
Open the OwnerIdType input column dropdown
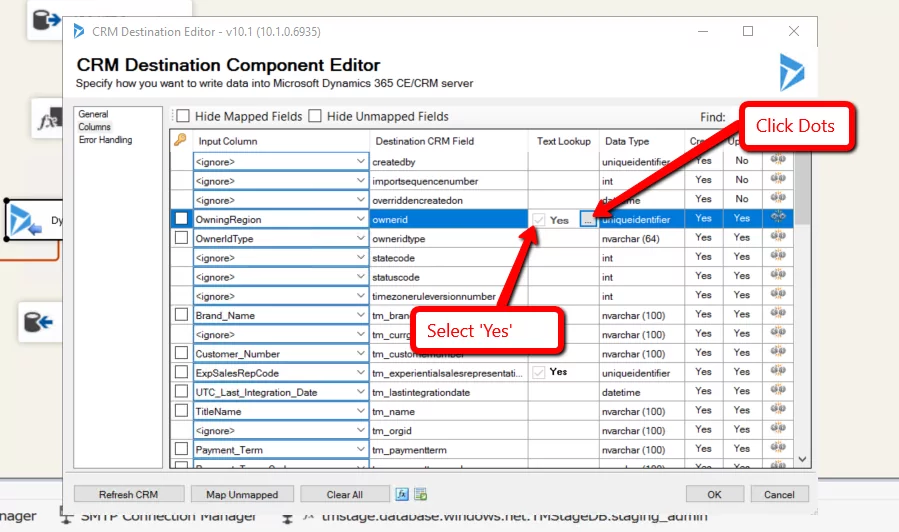coord(360,238)
